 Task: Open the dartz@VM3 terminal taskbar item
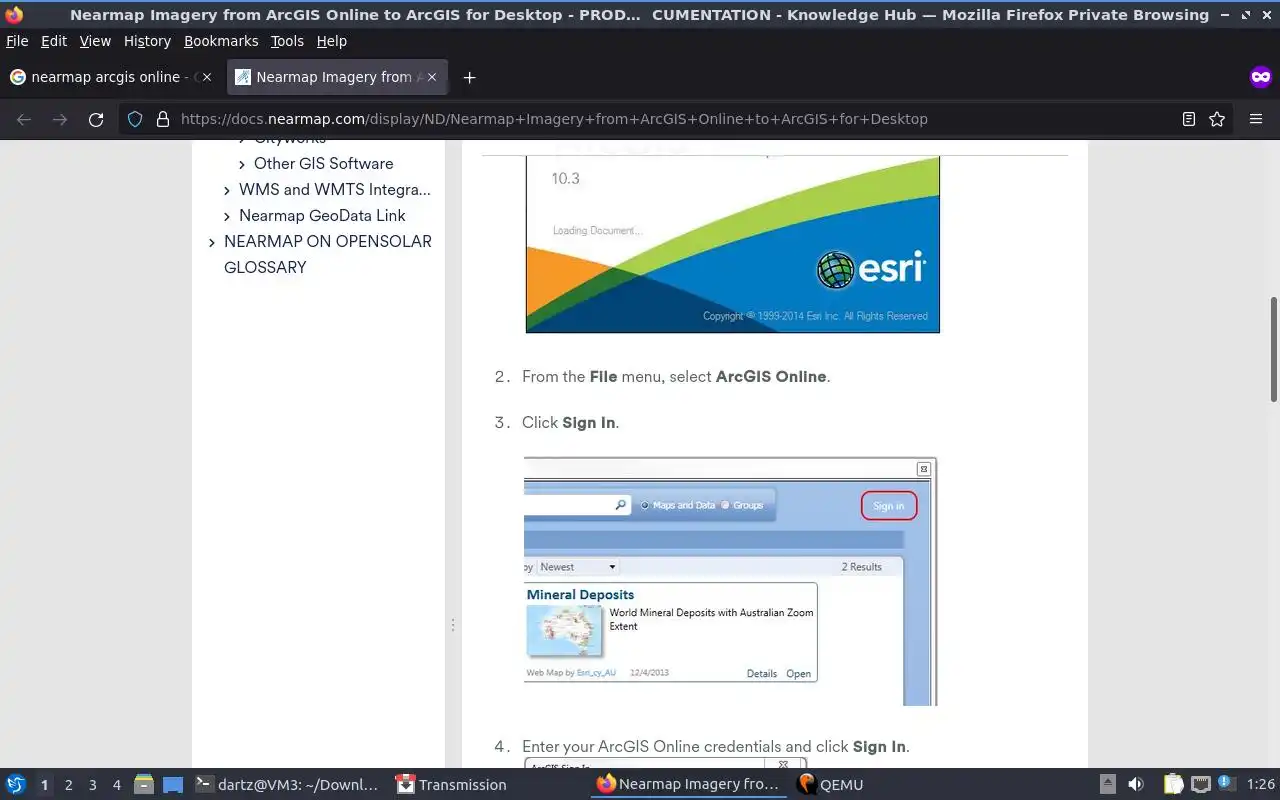click(x=287, y=785)
